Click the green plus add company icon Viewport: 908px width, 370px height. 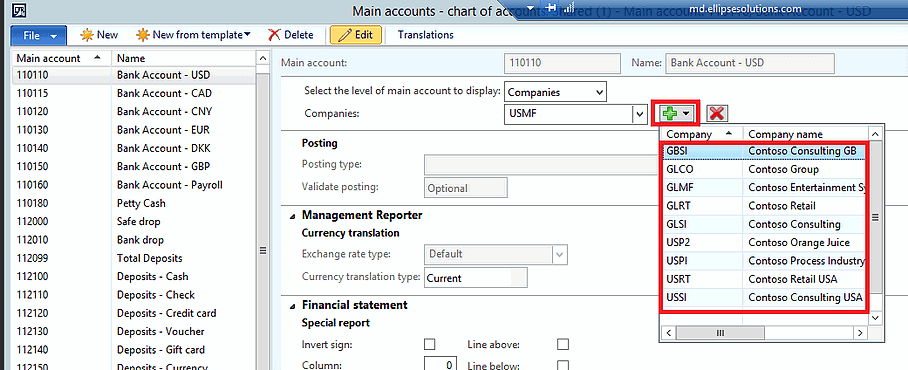coord(670,113)
